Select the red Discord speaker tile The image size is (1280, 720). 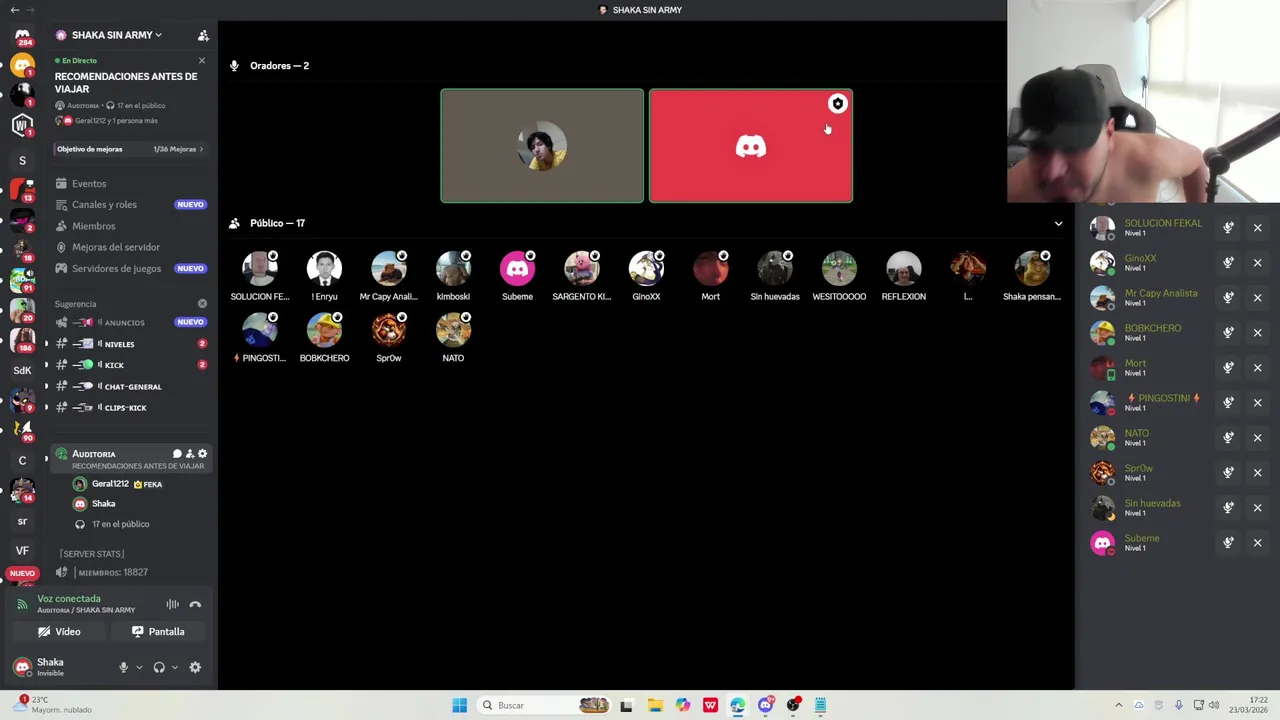751,146
